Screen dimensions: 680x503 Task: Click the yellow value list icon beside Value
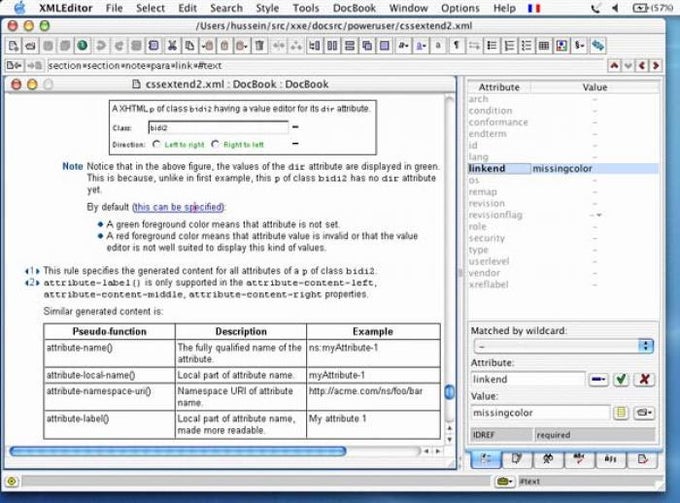pyautogui.click(x=621, y=412)
